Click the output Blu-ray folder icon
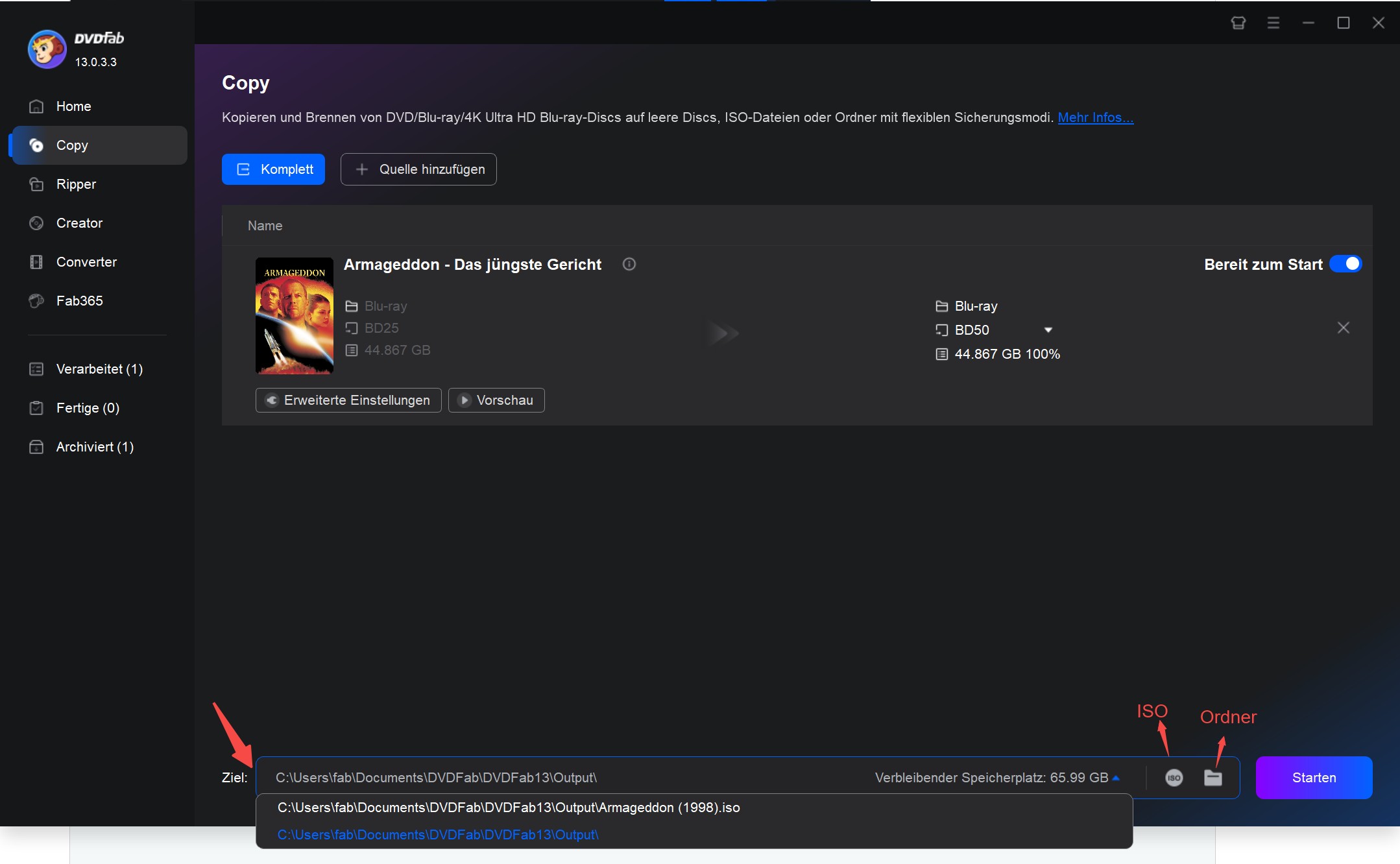The width and height of the screenshot is (1400, 864). click(941, 306)
